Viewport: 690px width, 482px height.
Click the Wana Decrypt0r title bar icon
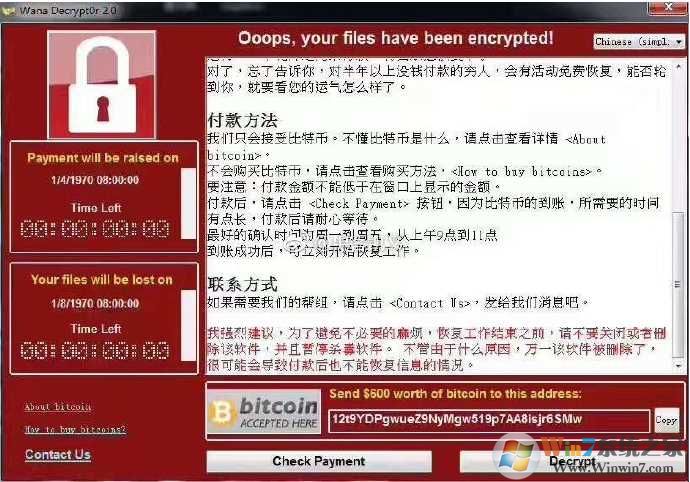[8, 11]
